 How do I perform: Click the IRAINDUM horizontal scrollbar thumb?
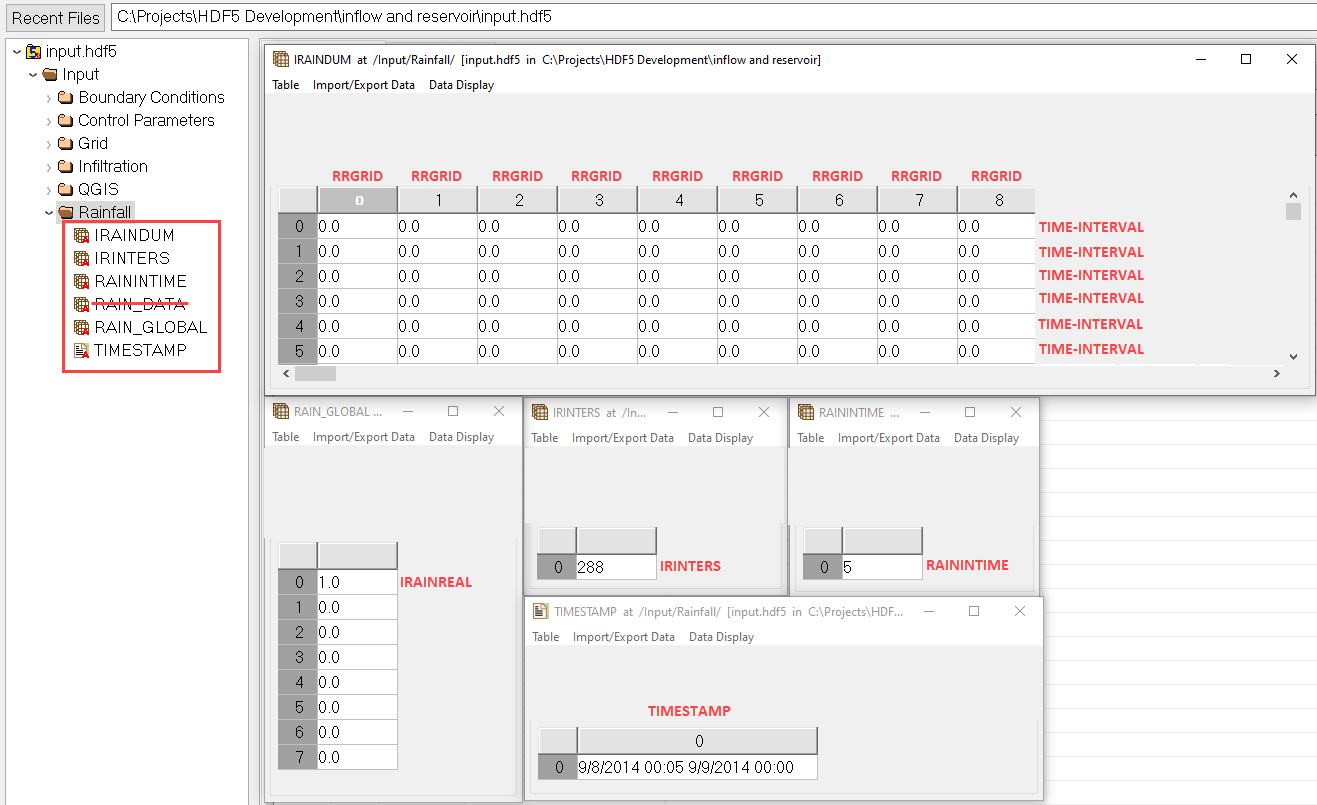[x=315, y=373]
